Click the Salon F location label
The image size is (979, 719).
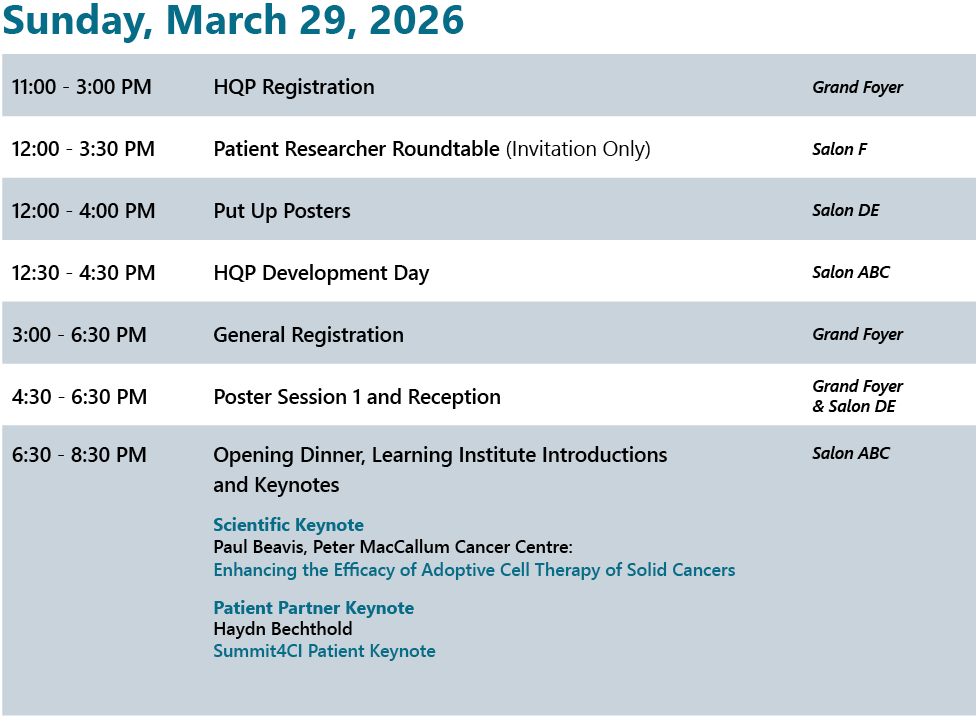839,150
